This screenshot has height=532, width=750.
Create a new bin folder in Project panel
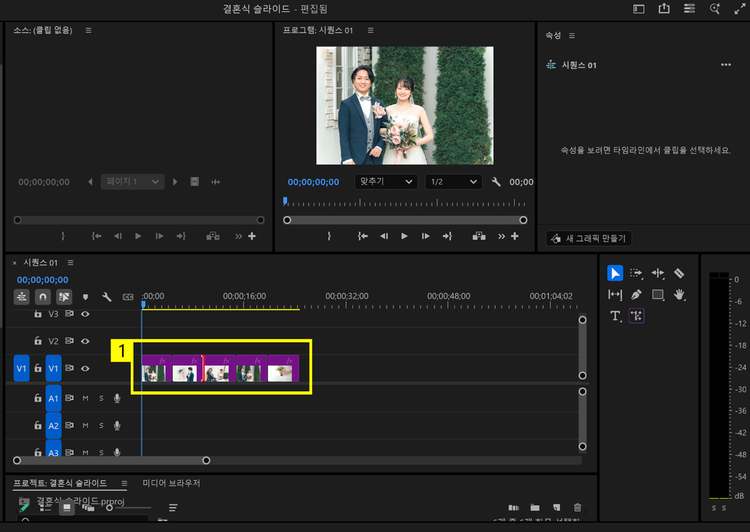[535, 508]
